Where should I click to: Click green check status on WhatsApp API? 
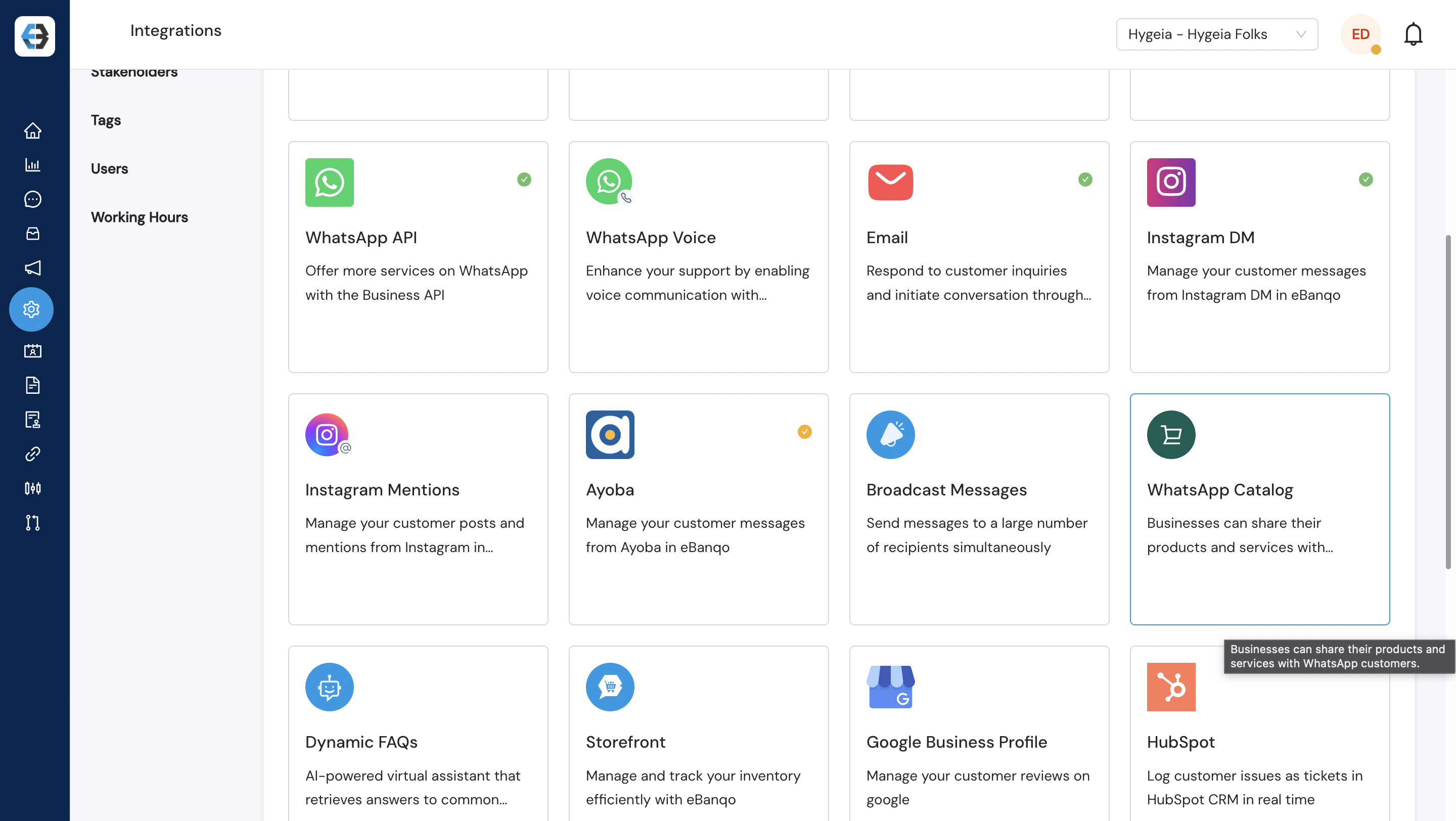click(x=524, y=179)
